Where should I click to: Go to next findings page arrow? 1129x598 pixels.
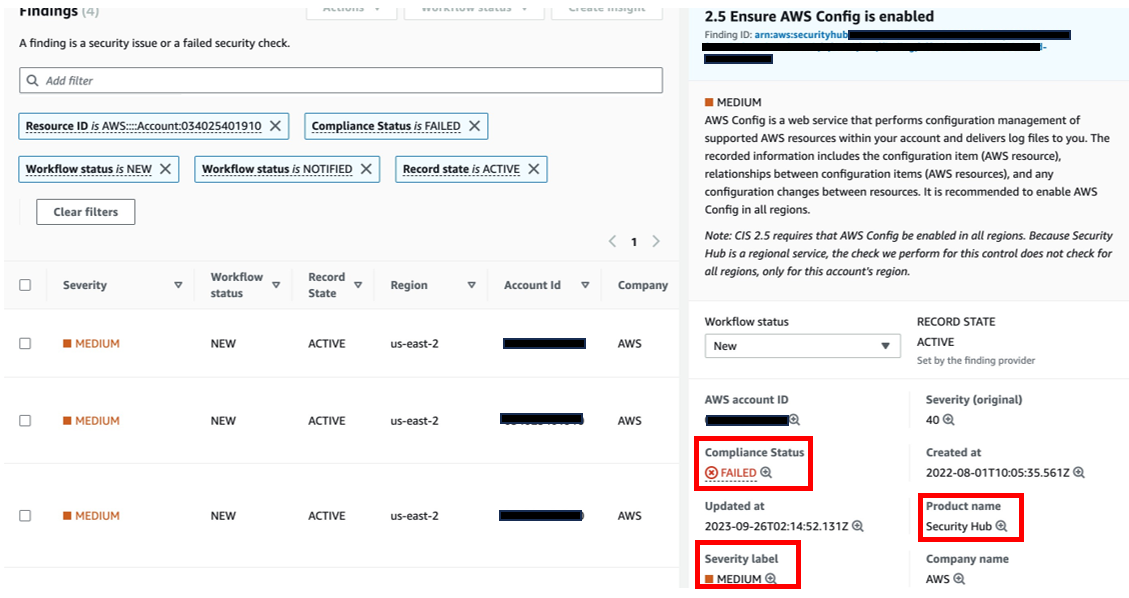(x=656, y=242)
